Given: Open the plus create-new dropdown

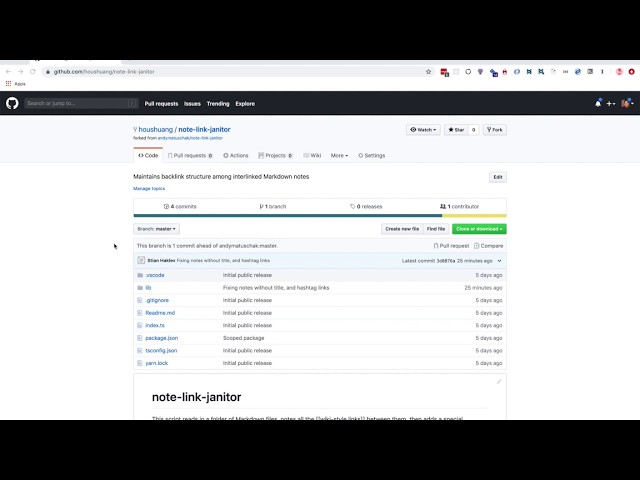Looking at the screenshot, I should [611, 104].
